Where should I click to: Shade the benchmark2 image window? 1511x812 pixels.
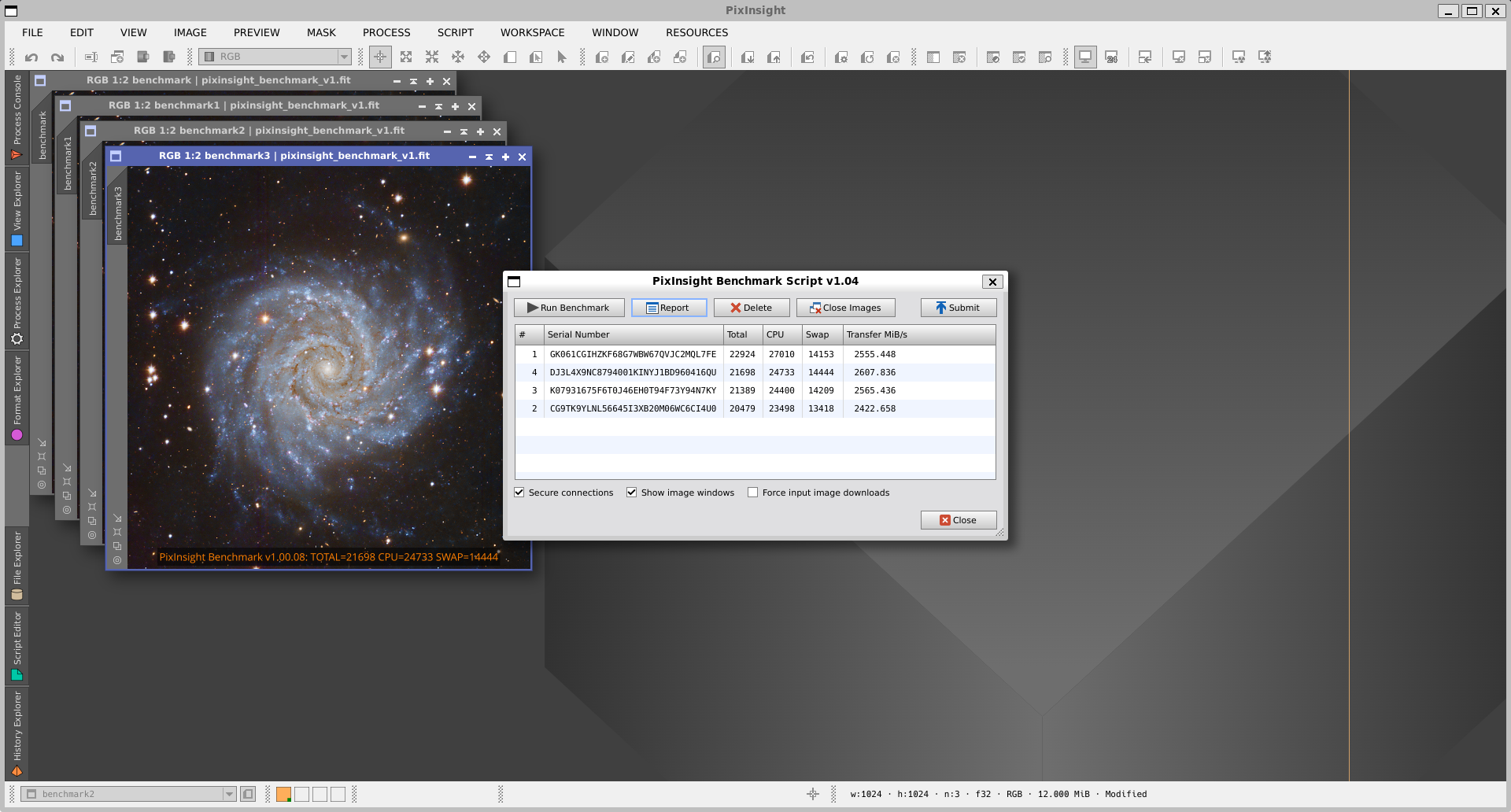[464, 131]
